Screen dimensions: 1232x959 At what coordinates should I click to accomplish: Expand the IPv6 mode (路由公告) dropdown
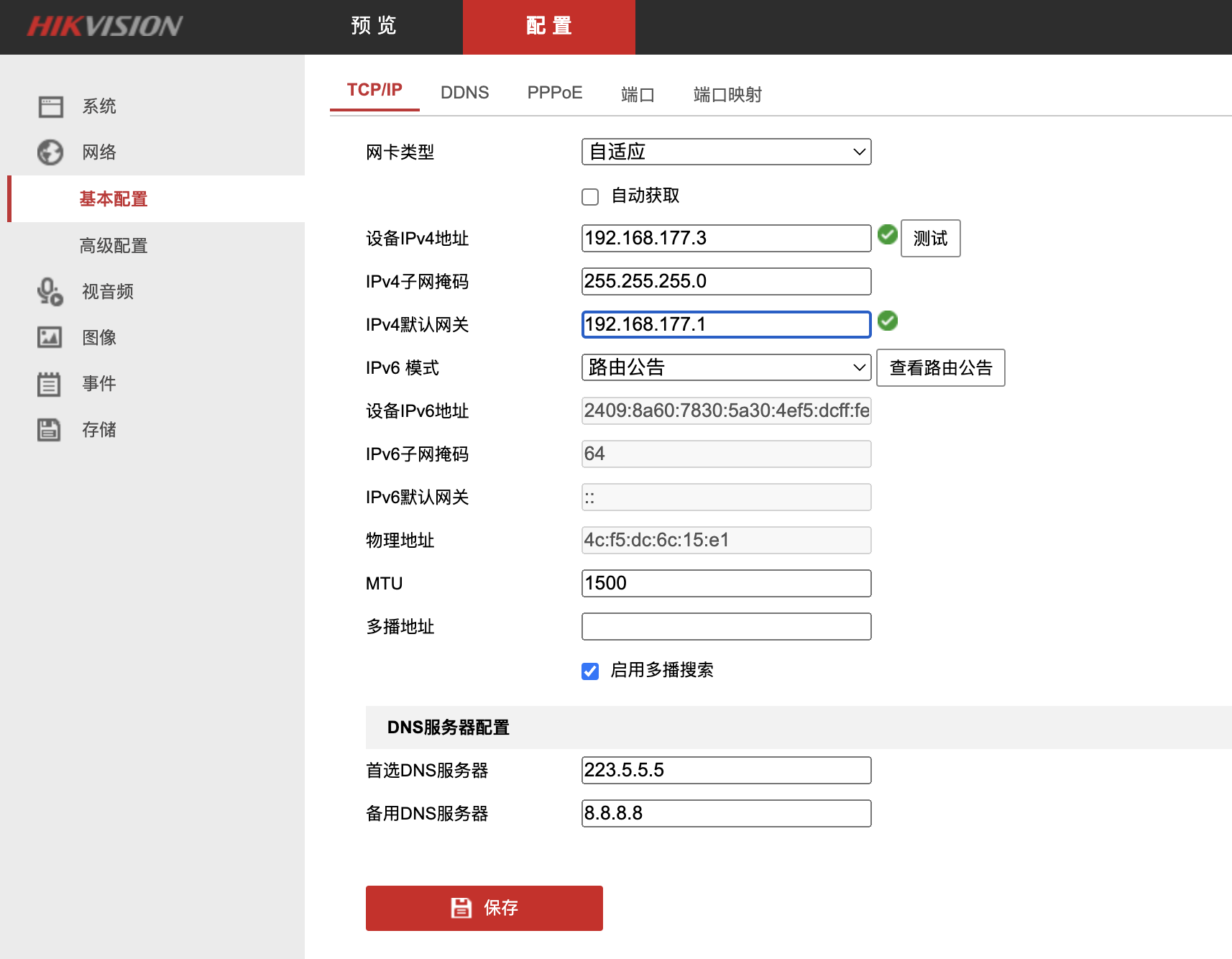click(x=726, y=367)
